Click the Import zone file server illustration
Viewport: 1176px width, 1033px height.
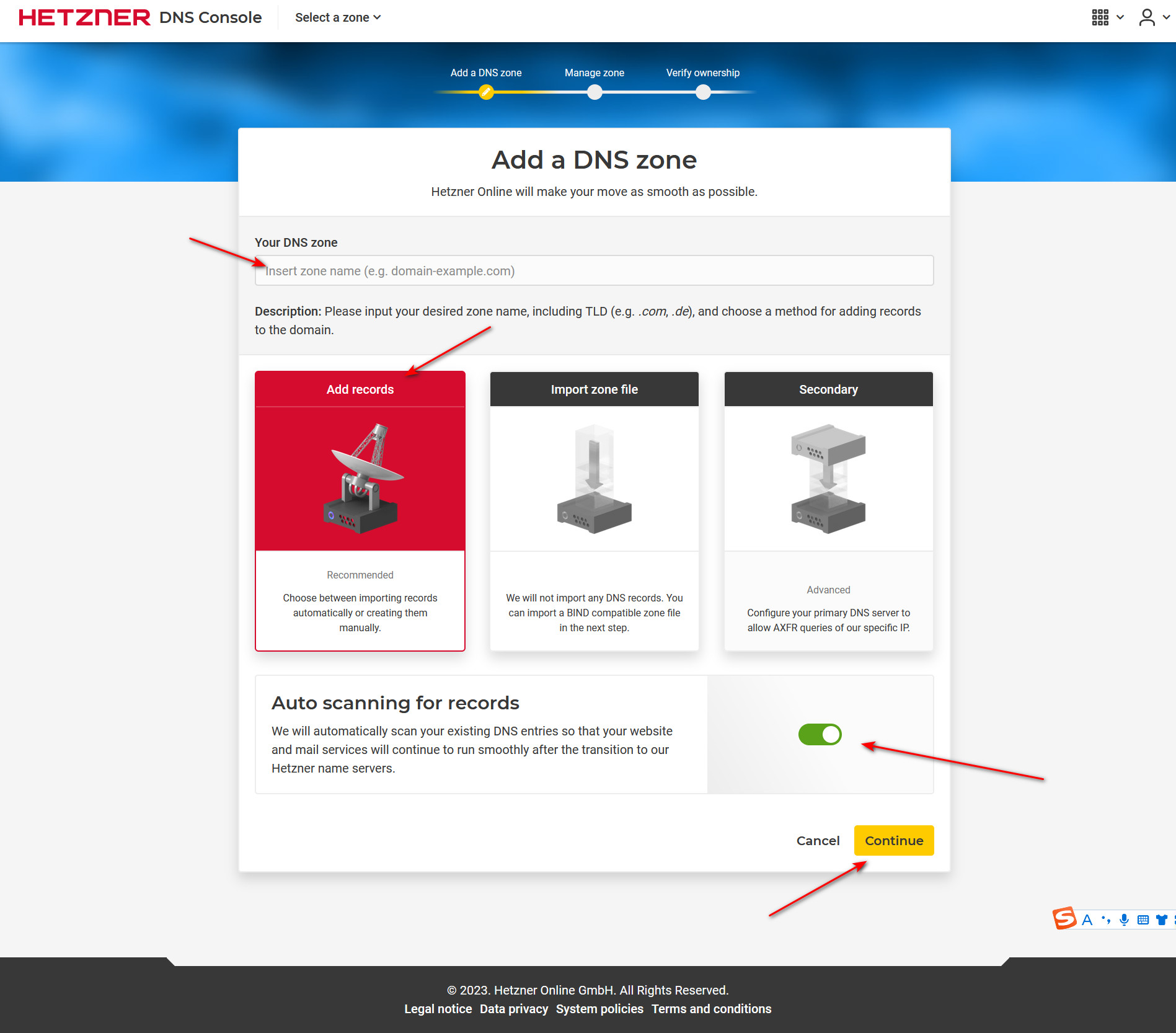594,478
